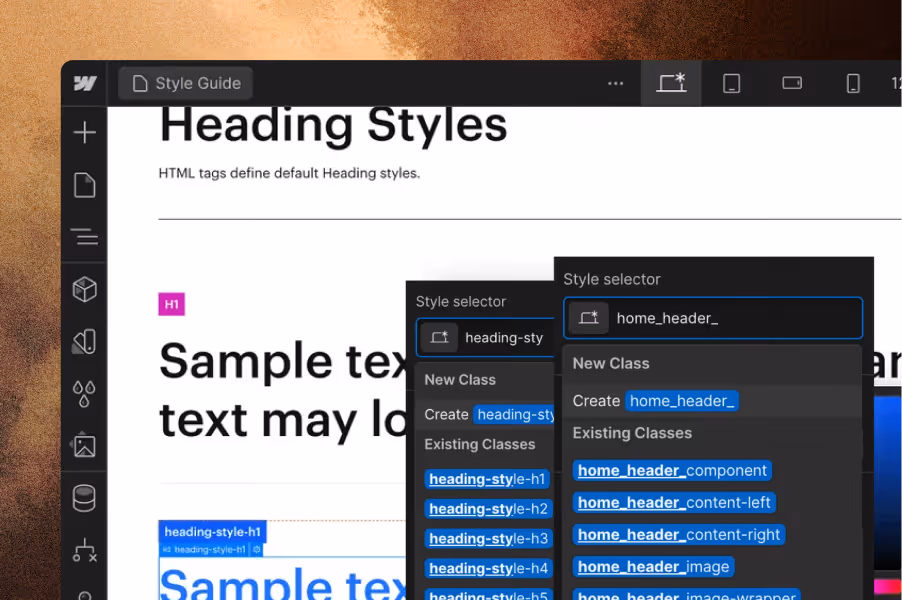
Task: Open the Components panel
Action: tap(85, 289)
